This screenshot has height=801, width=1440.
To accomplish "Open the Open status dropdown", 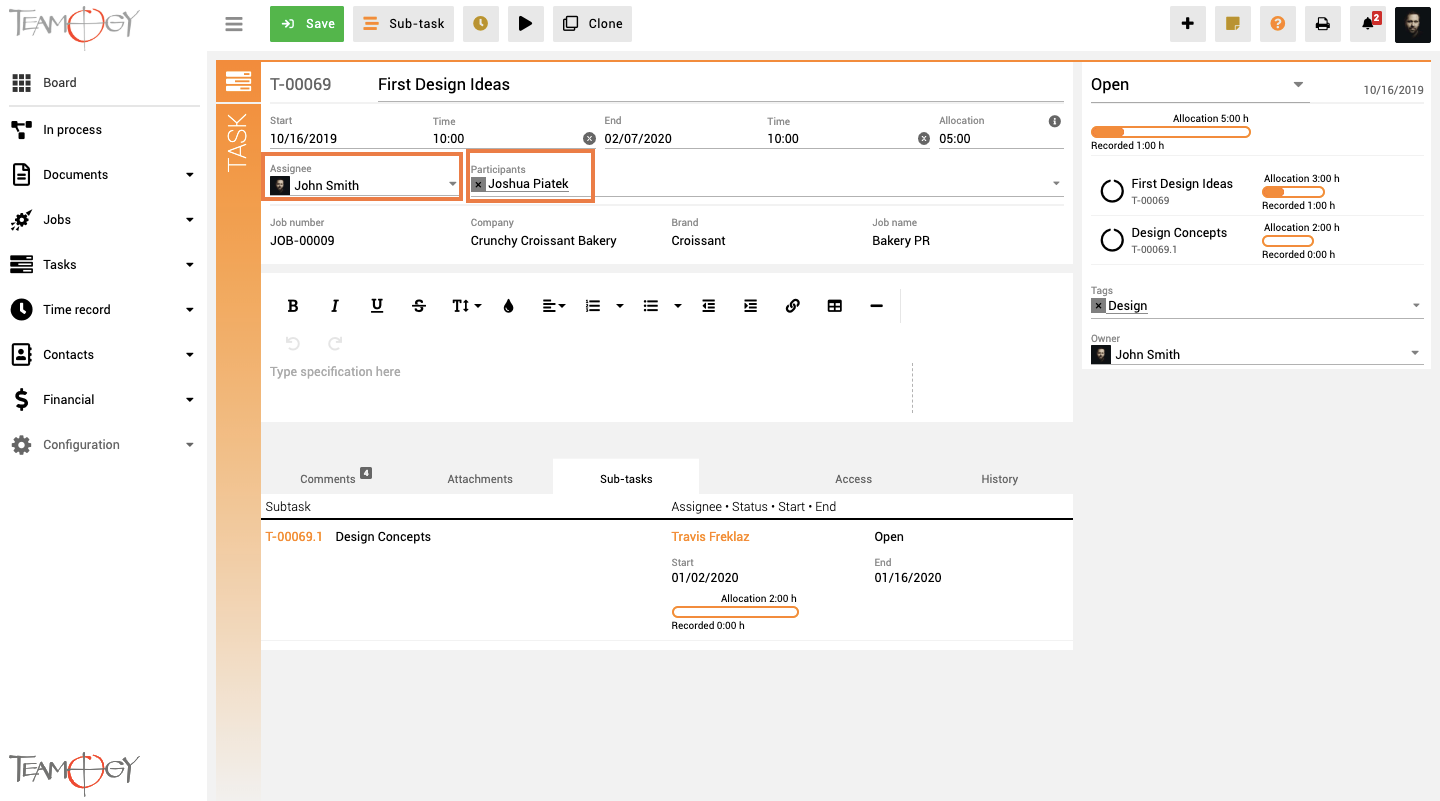I will (1199, 85).
